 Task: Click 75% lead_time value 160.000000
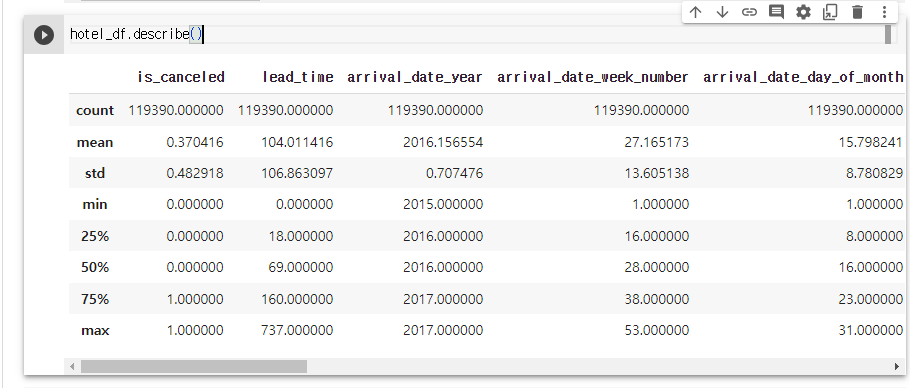pos(297,299)
